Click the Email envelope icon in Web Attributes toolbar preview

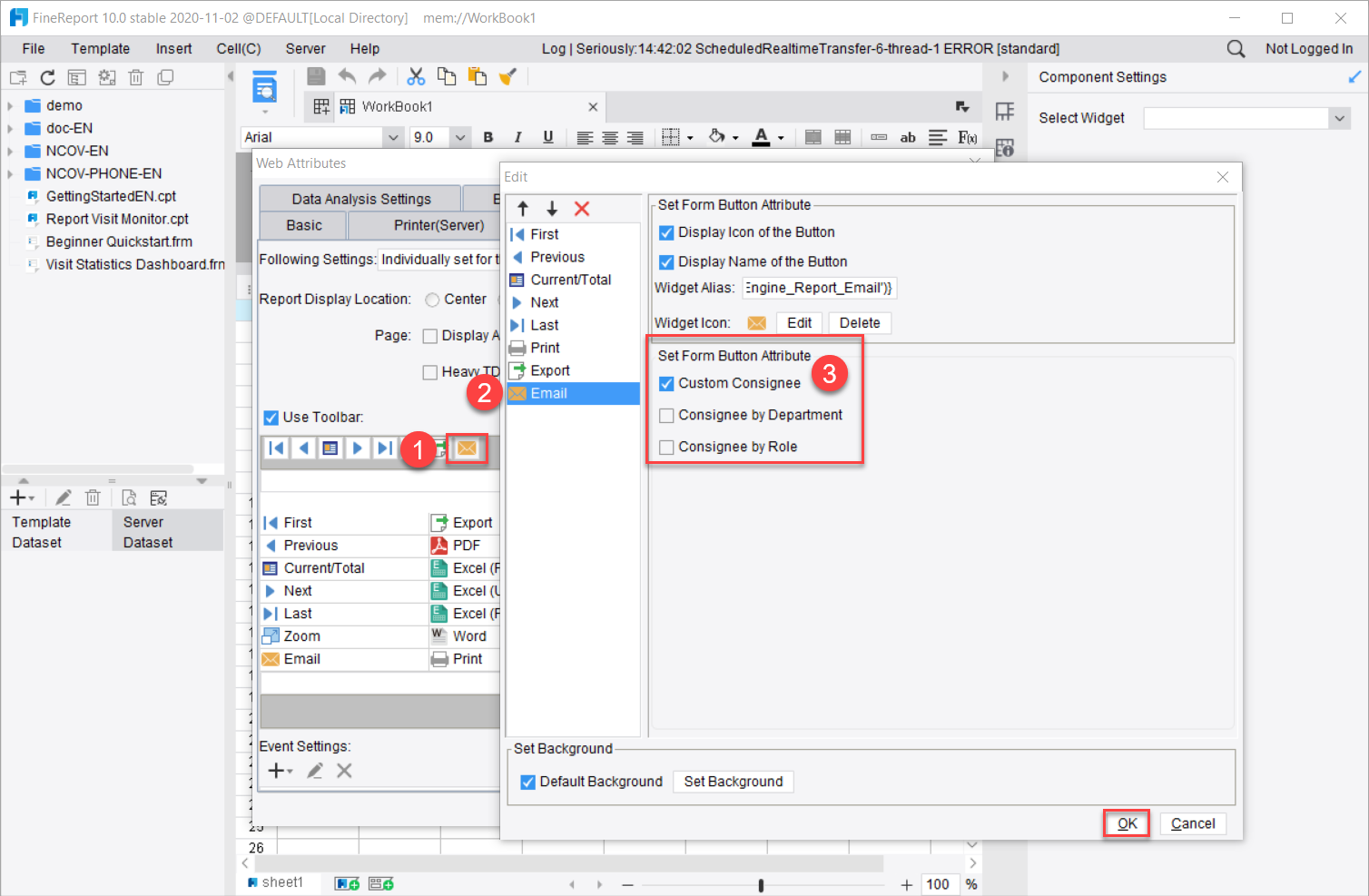[467, 448]
